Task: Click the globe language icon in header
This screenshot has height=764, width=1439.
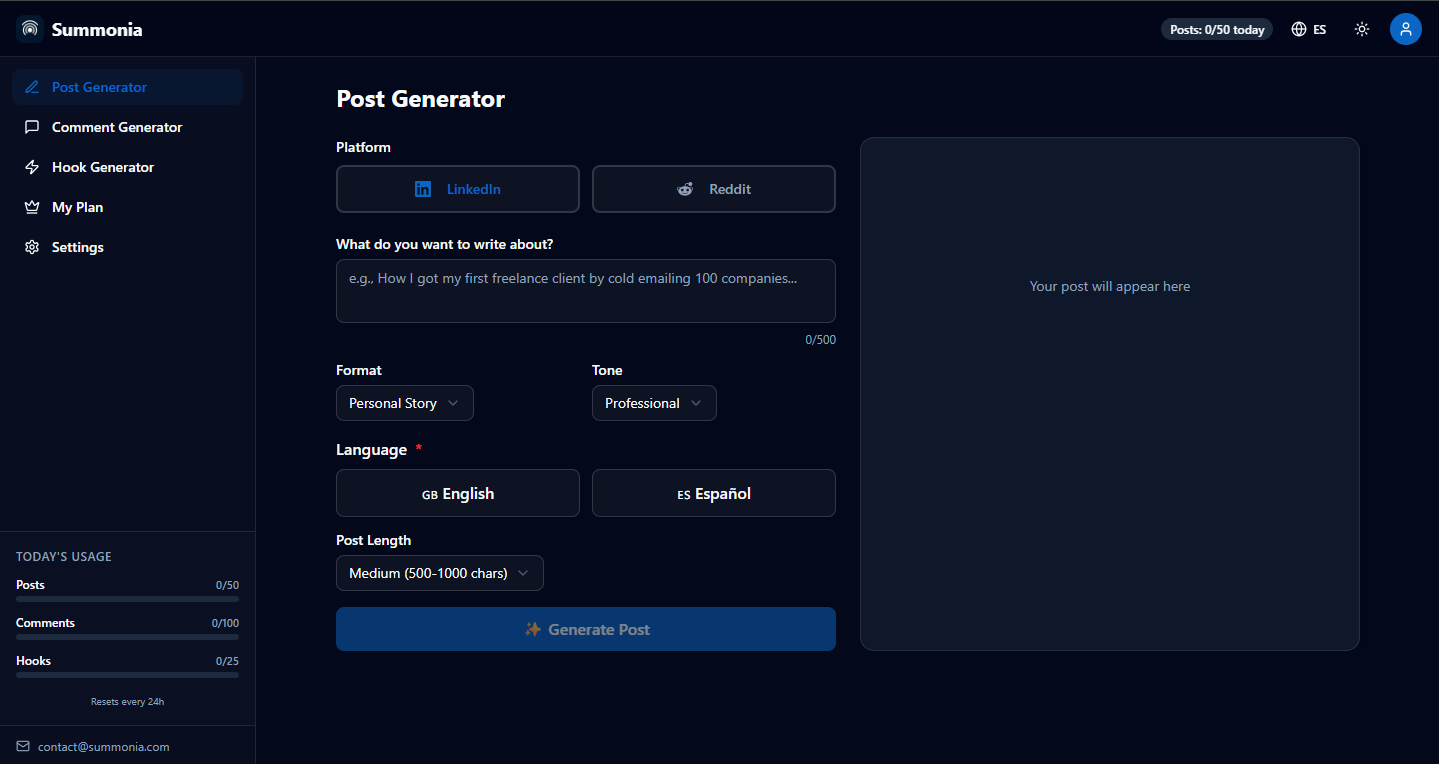Action: click(x=1299, y=29)
